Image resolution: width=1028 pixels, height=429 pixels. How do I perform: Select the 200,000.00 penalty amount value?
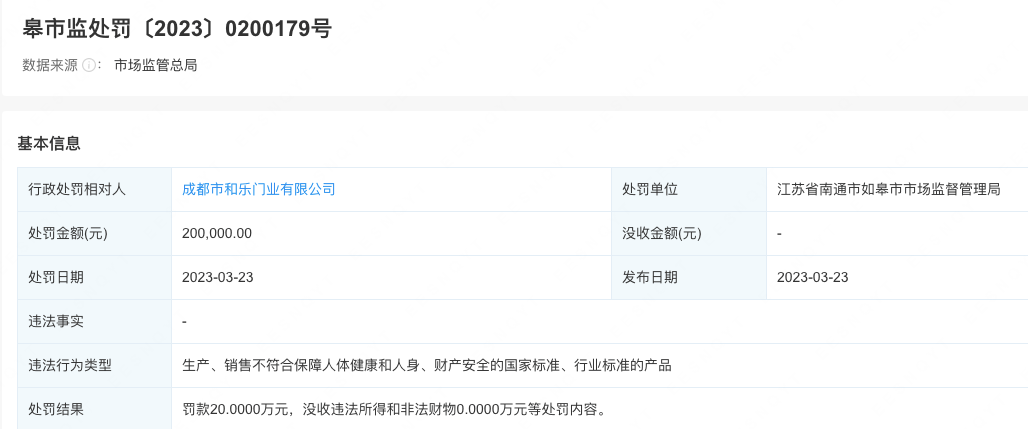217,233
